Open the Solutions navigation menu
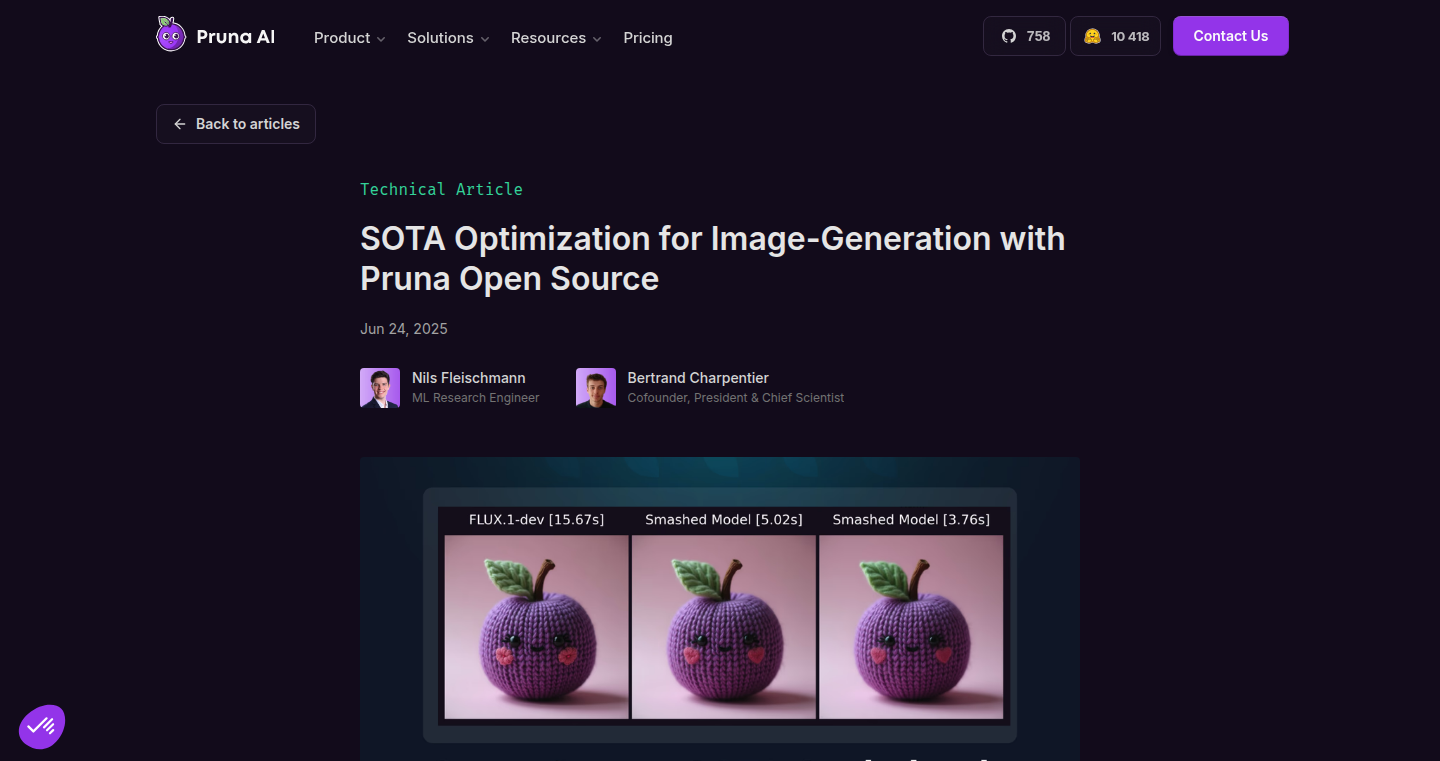 click(x=448, y=38)
